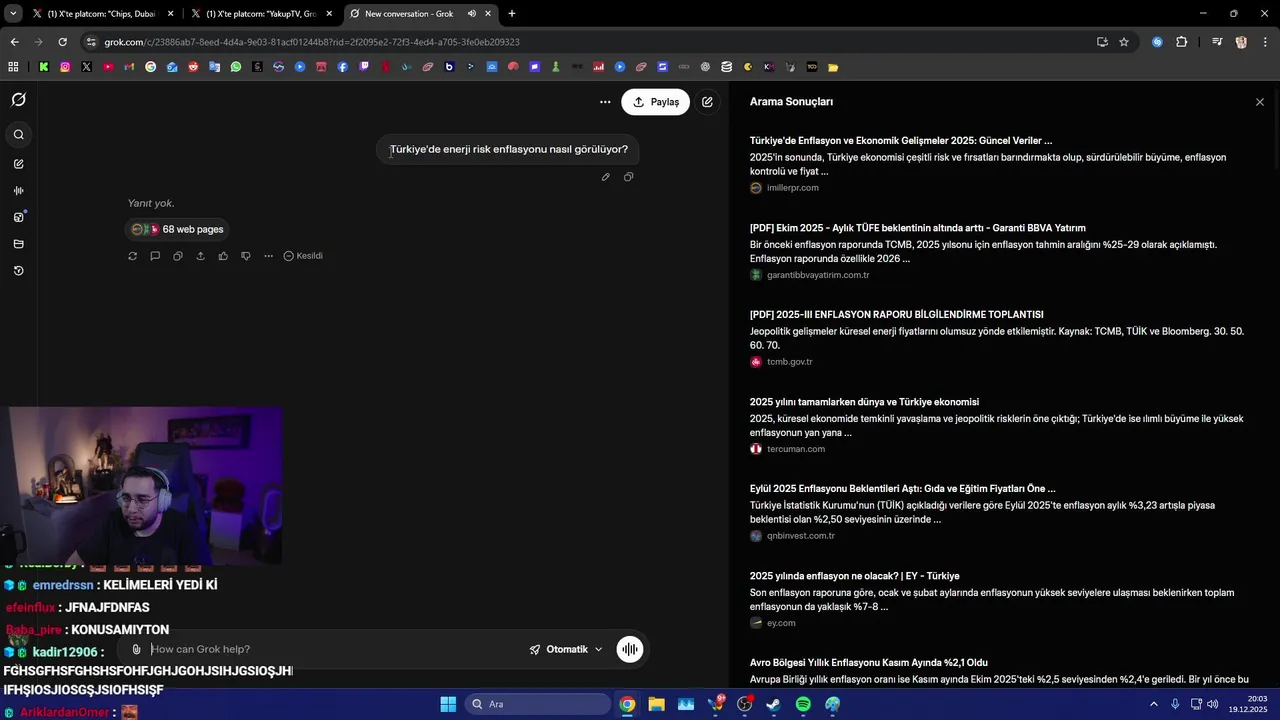Go back in browser
The width and height of the screenshot is (1280, 720).
[14, 42]
